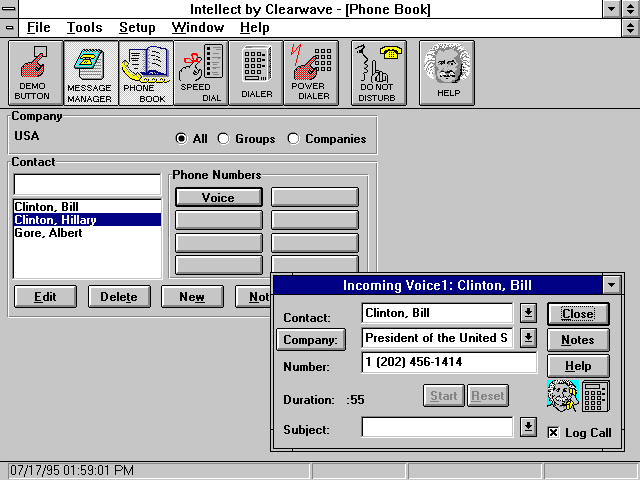Open the Setup menu

[x=137, y=27]
